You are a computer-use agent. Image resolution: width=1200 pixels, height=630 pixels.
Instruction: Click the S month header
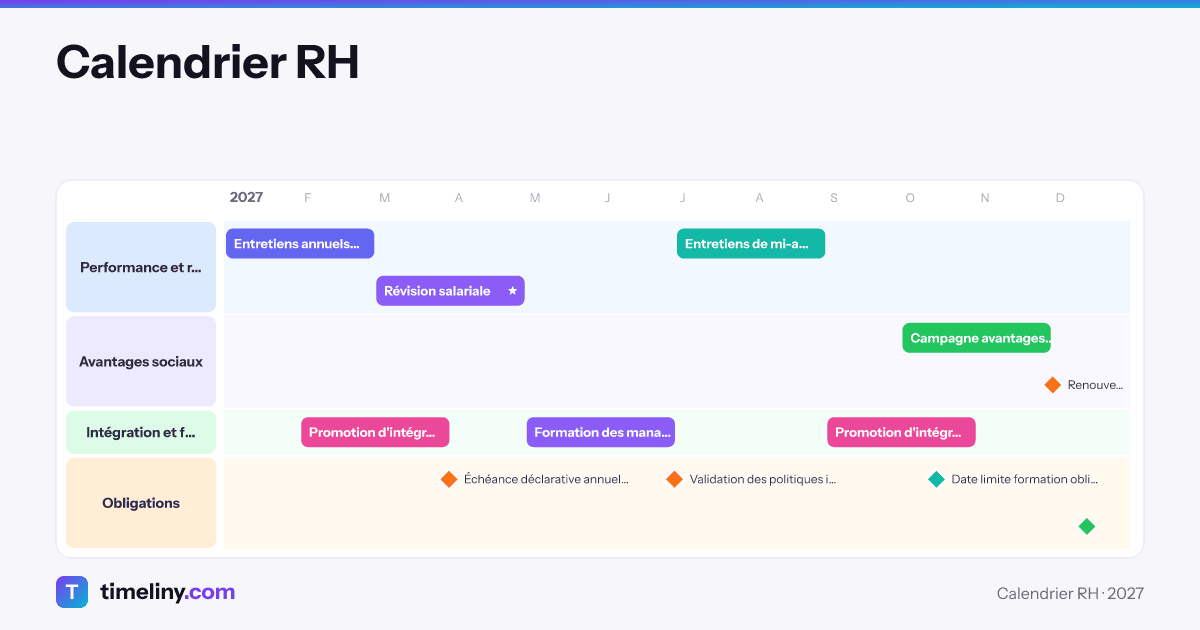point(834,198)
